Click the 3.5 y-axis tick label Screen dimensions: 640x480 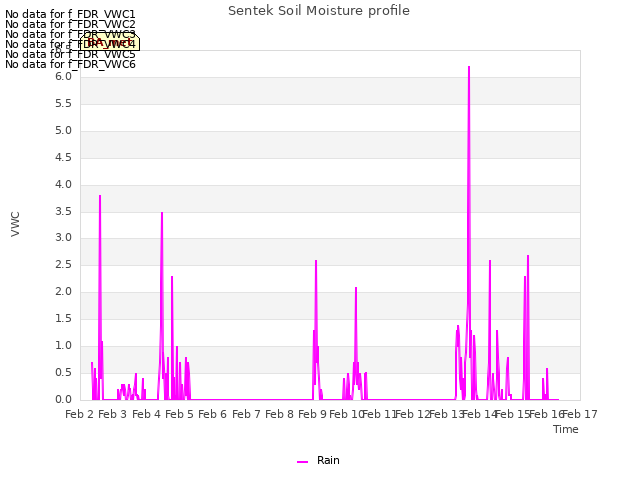pos(63,211)
